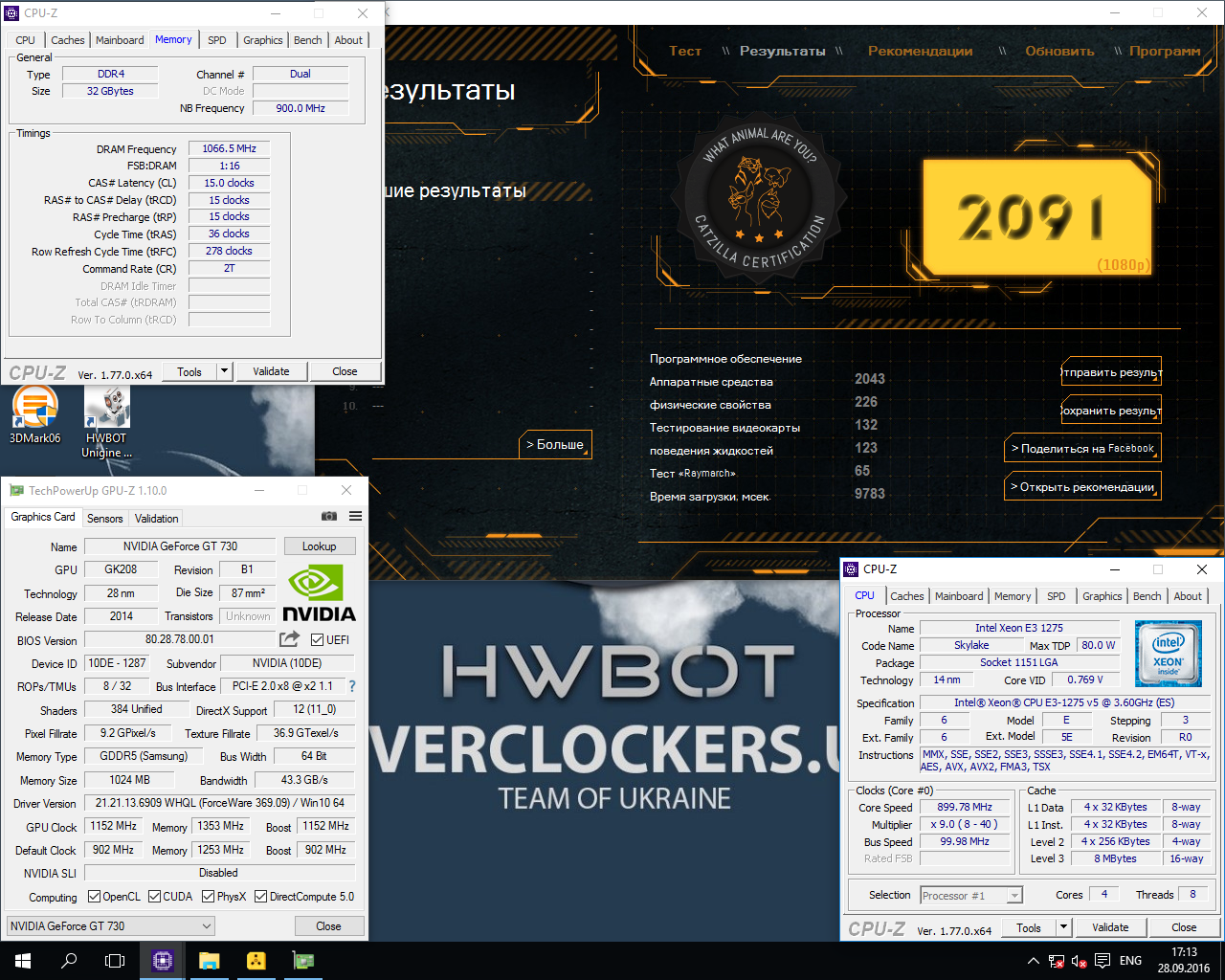Open the Caches tab in the bottom CPU-Z window
Image resolution: width=1225 pixels, height=980 pixels.
[x=906, y=596]
